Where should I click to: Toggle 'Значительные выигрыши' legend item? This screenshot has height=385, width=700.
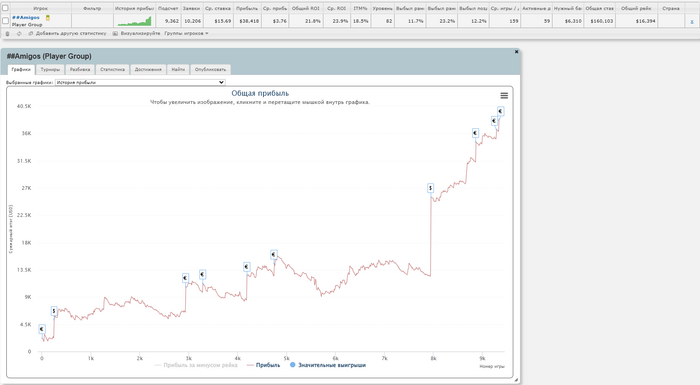pos(328,365)
